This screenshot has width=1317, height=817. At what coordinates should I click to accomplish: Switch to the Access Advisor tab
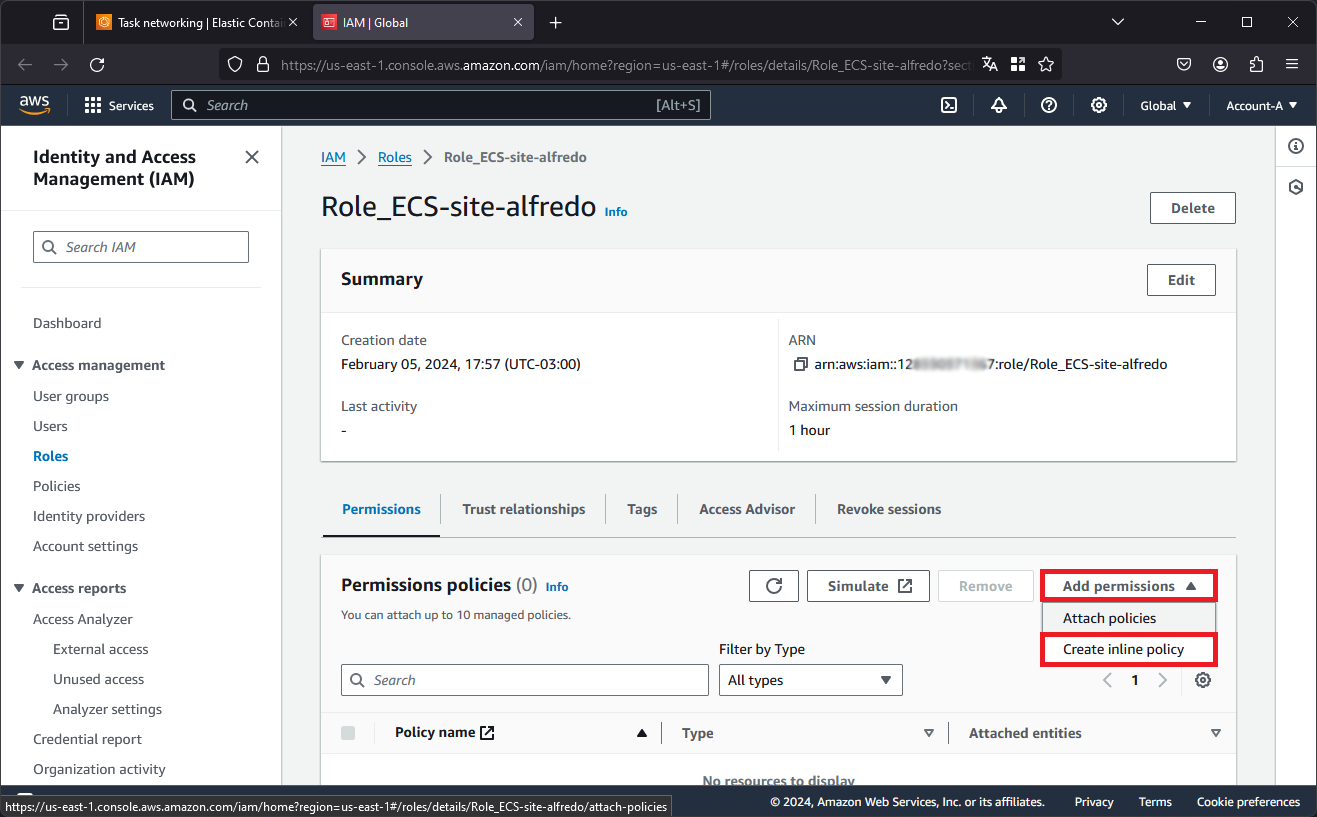point(747,509)
